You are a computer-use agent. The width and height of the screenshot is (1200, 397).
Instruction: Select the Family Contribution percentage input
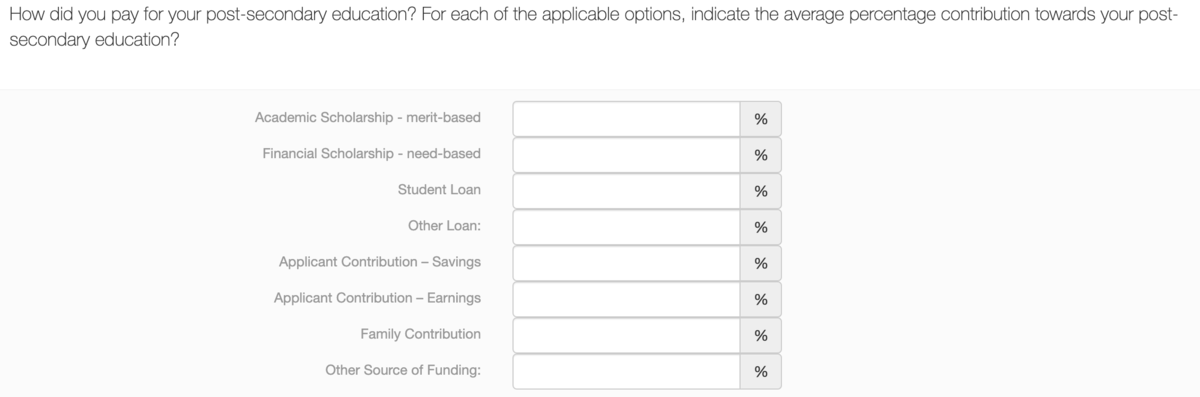tap(627, 335)
